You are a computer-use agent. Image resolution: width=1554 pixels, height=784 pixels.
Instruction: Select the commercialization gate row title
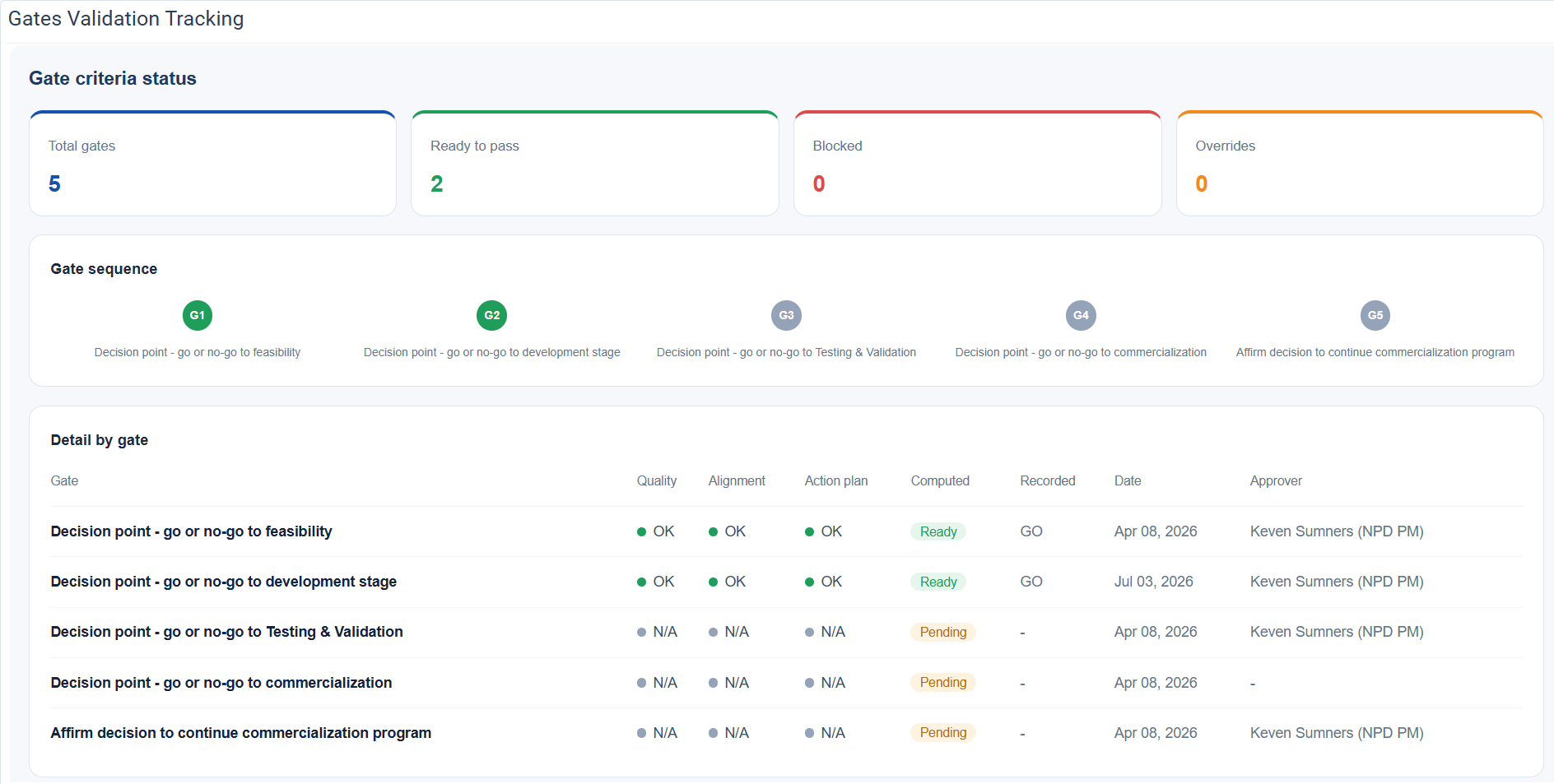pos(221,683)
